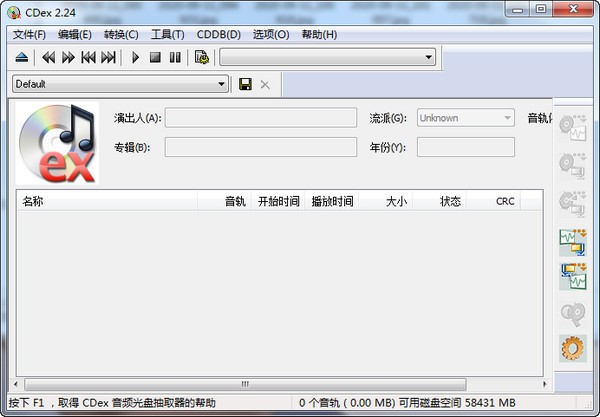Open the genre dropdown showing Unknown
Viewport: 600px width, 417px height.
(506, 118)
